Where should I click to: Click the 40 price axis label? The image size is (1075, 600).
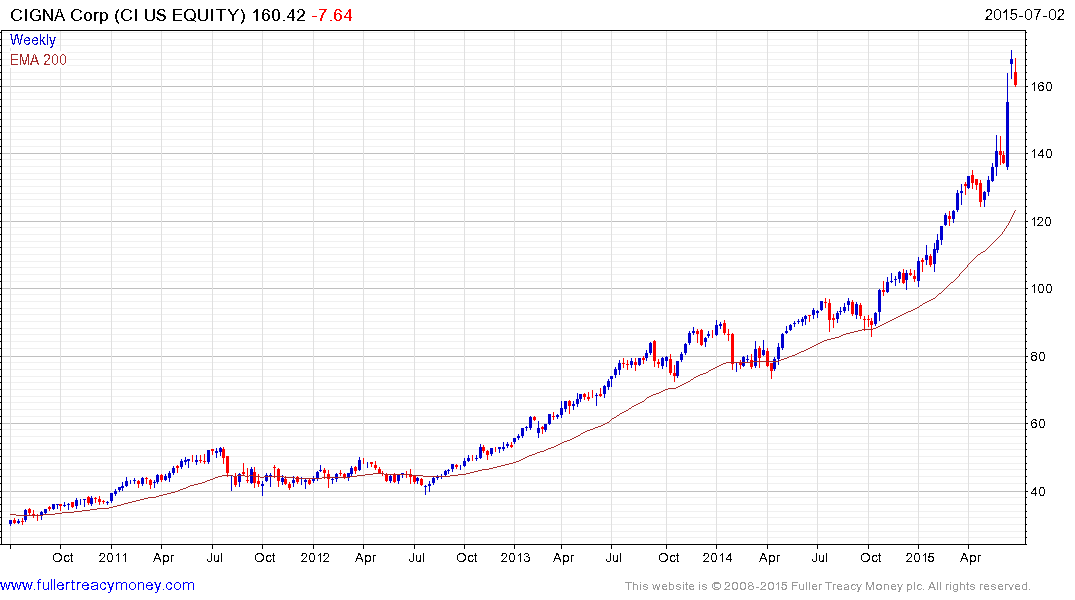(x=1038, y=492)
